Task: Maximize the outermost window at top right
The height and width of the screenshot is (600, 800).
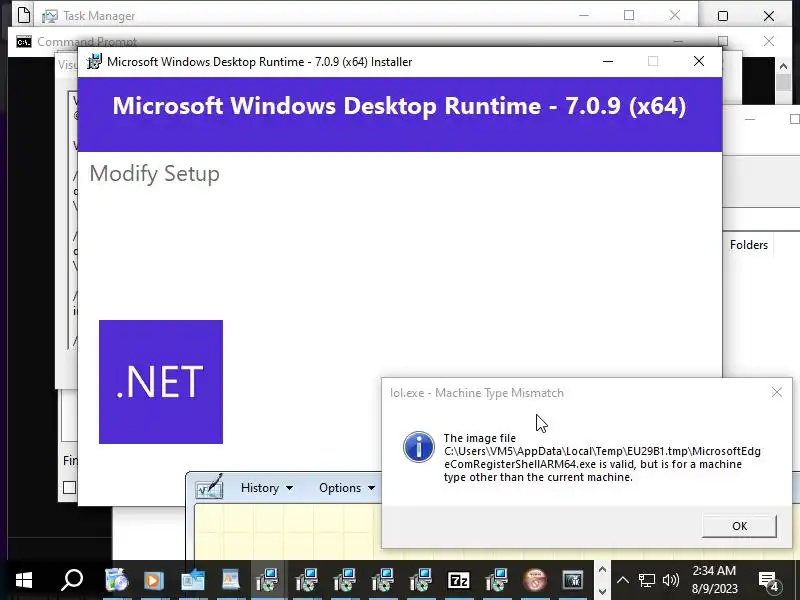Action: 722,16
